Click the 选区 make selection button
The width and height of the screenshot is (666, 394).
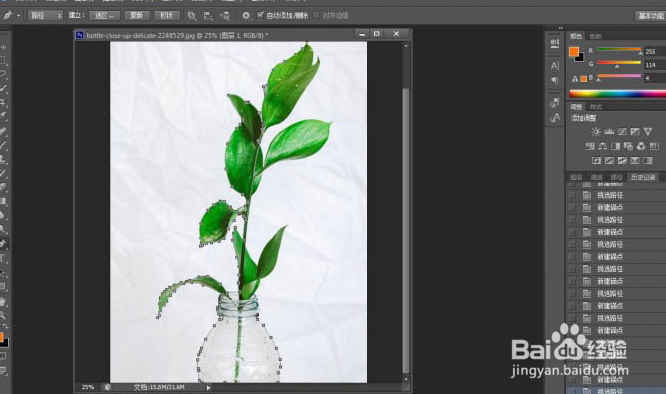click(104, 16)
